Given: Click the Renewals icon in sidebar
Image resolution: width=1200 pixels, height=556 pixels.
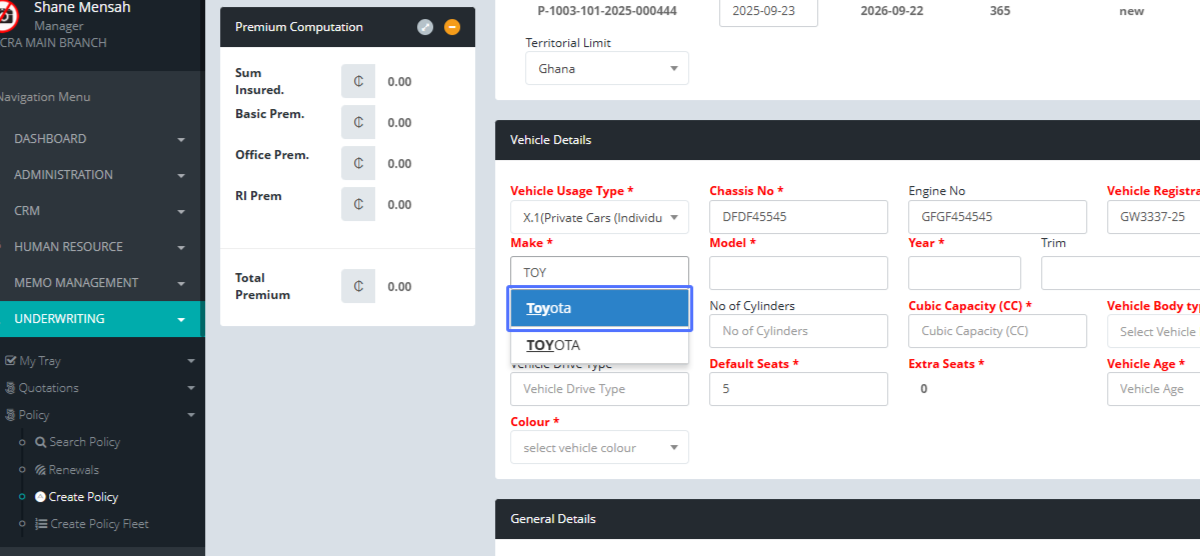Looking at the screenshot, I should pos(40,470).
